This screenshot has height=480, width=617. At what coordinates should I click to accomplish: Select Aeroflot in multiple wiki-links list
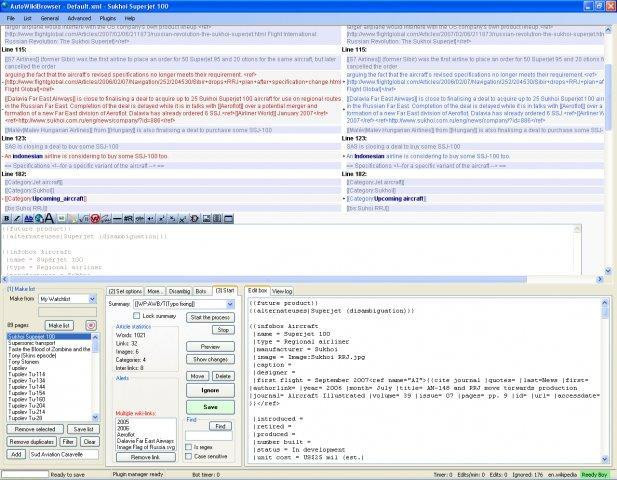[x=126, y=434]
